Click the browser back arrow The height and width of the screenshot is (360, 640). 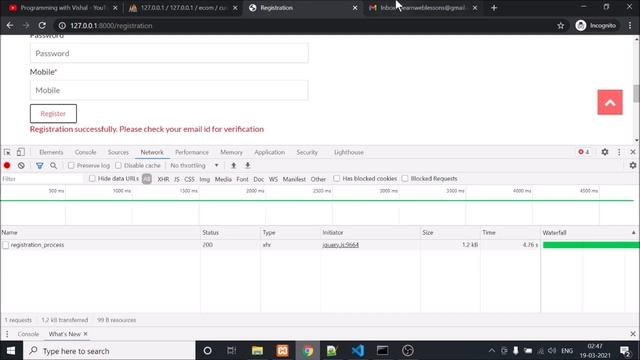tap(10, 25)
